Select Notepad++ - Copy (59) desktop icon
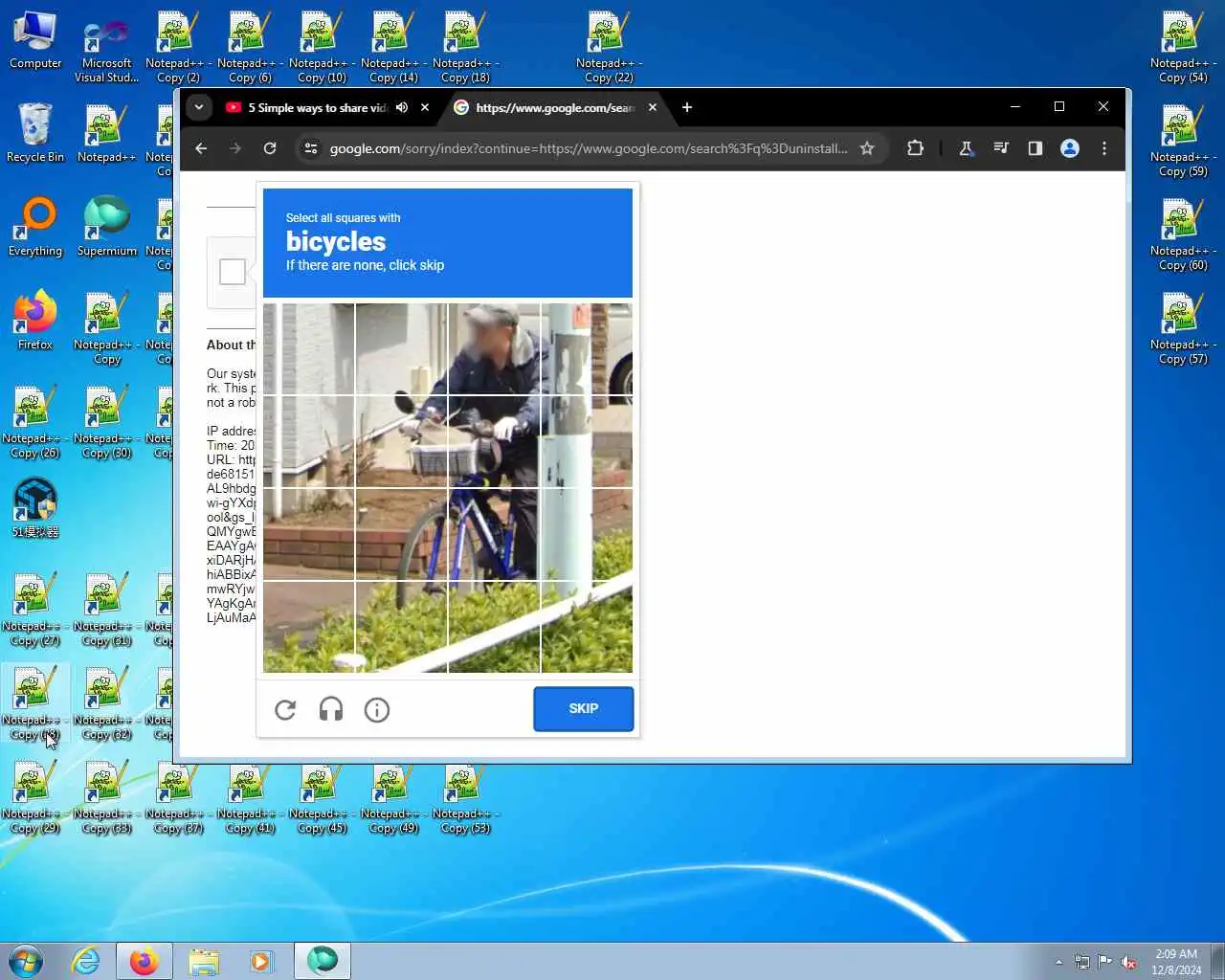Image resolution: width=1225 pixels, height=980 pixels. [1184, 142]
